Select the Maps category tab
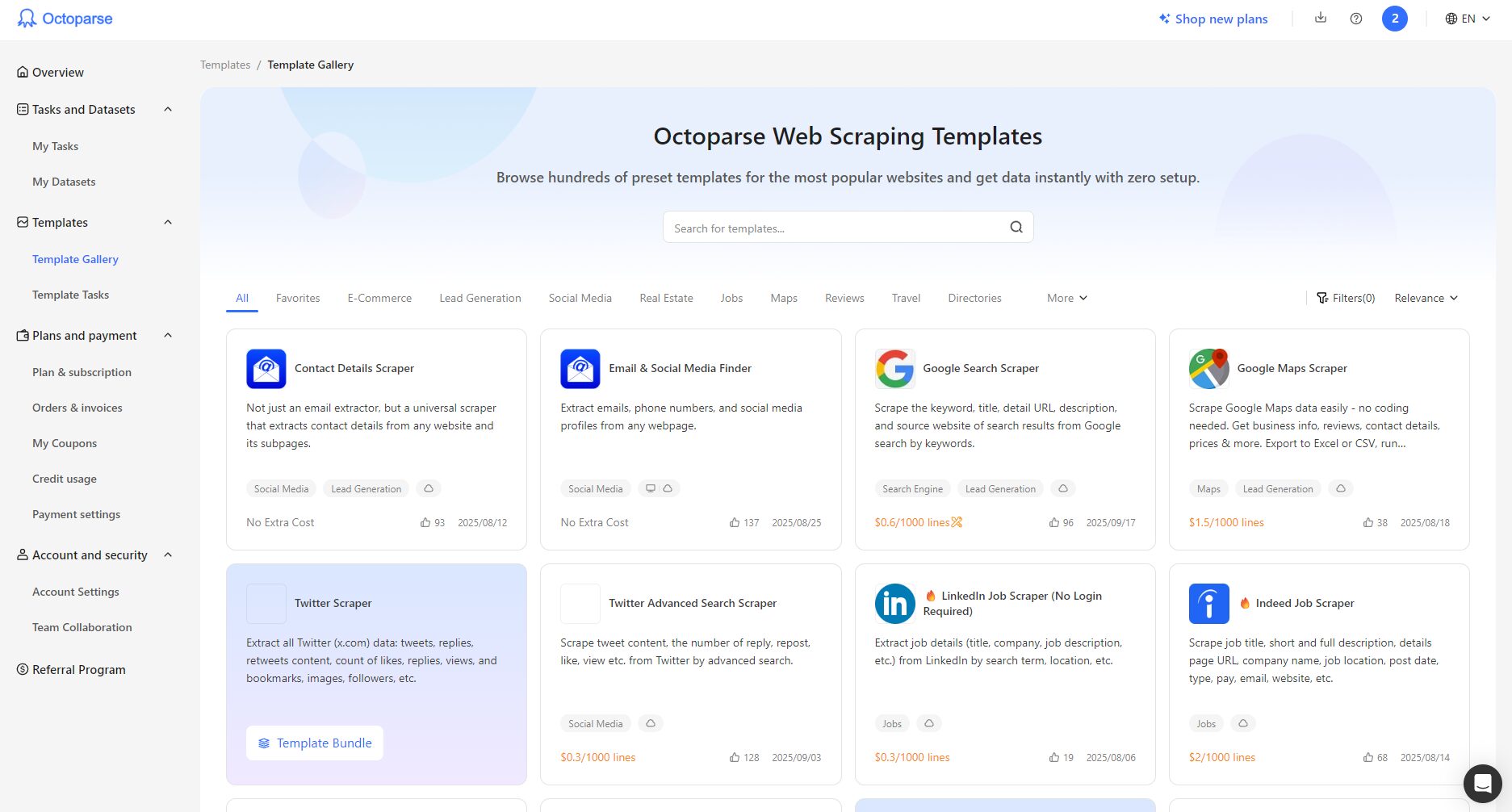Screen dimensions: 1512x812 coord(784,298)
